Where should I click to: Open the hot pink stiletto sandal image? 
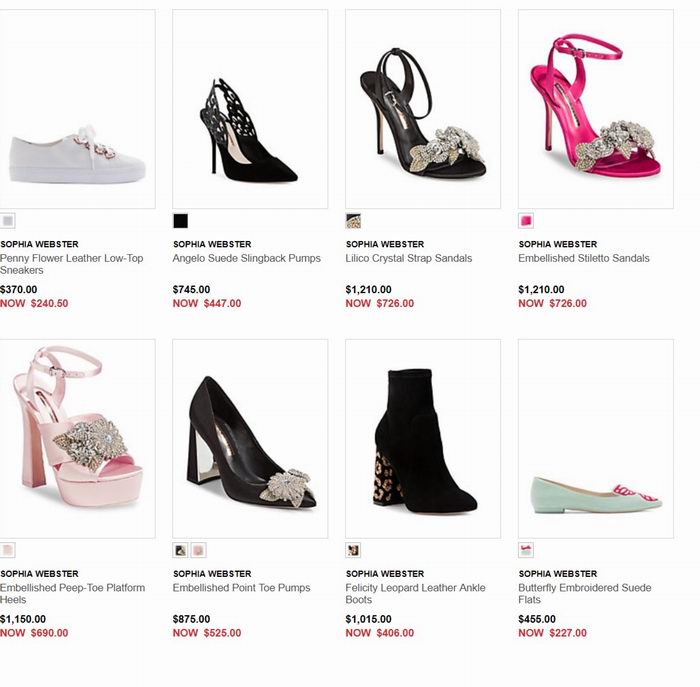coord(596,109)
